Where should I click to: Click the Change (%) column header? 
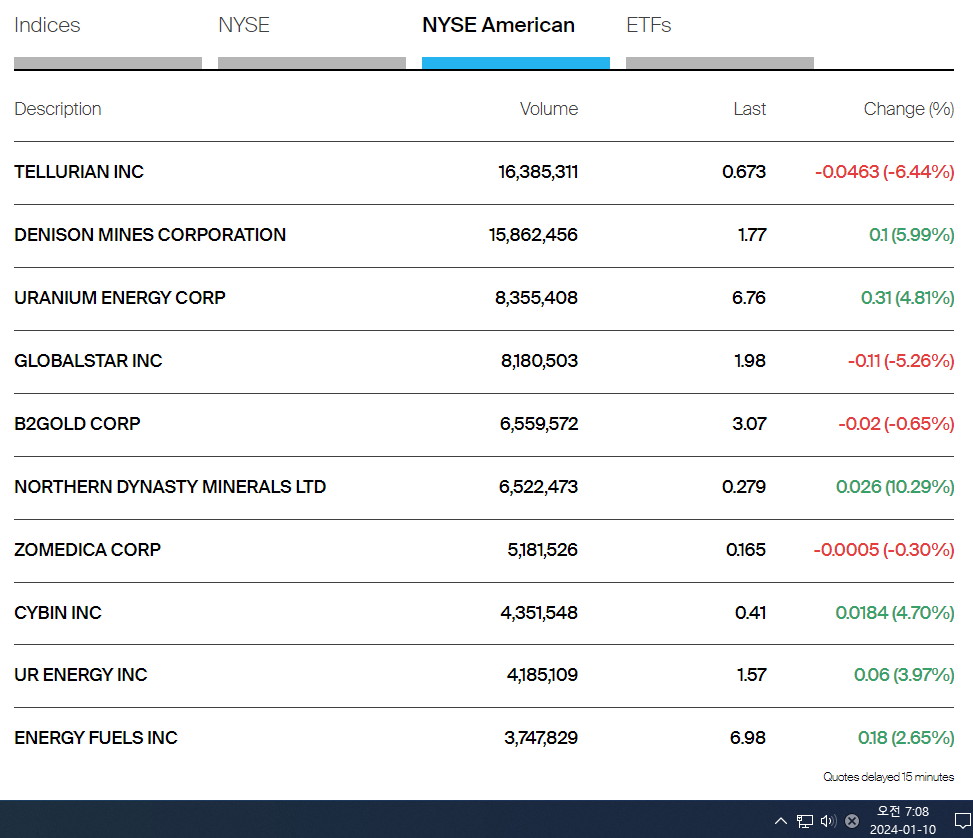[908, 109]
